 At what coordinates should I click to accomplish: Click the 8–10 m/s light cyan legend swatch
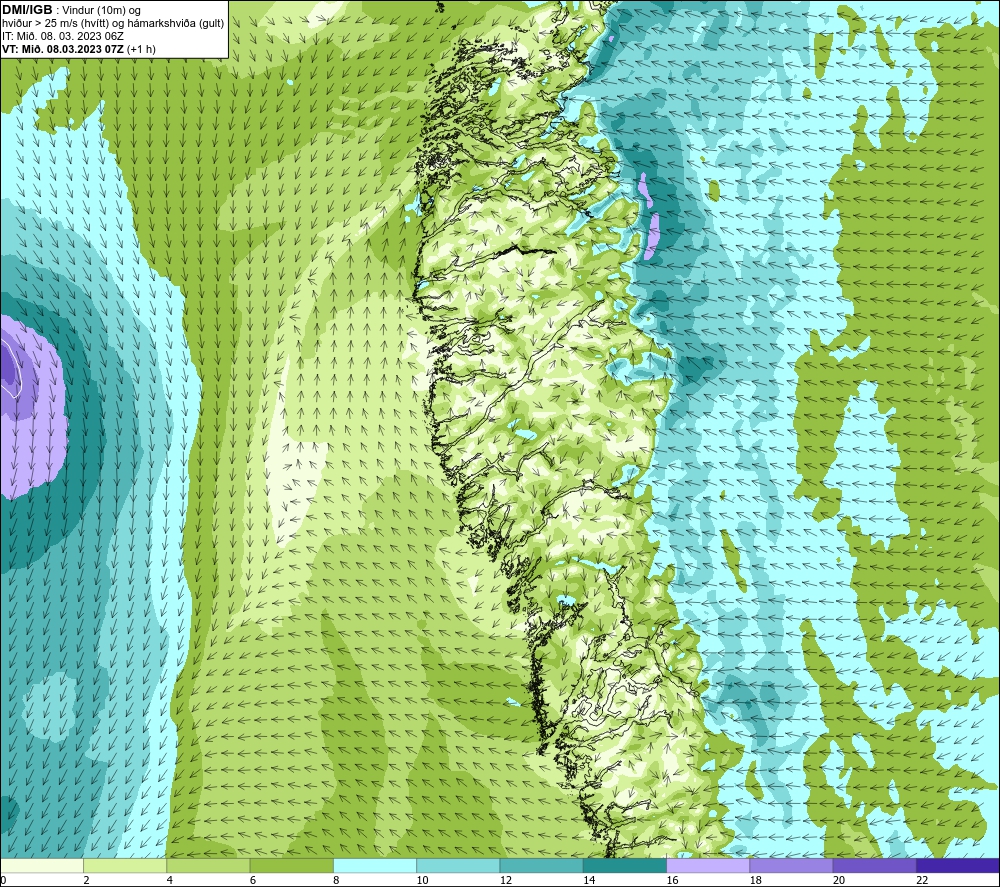point(375,866)
